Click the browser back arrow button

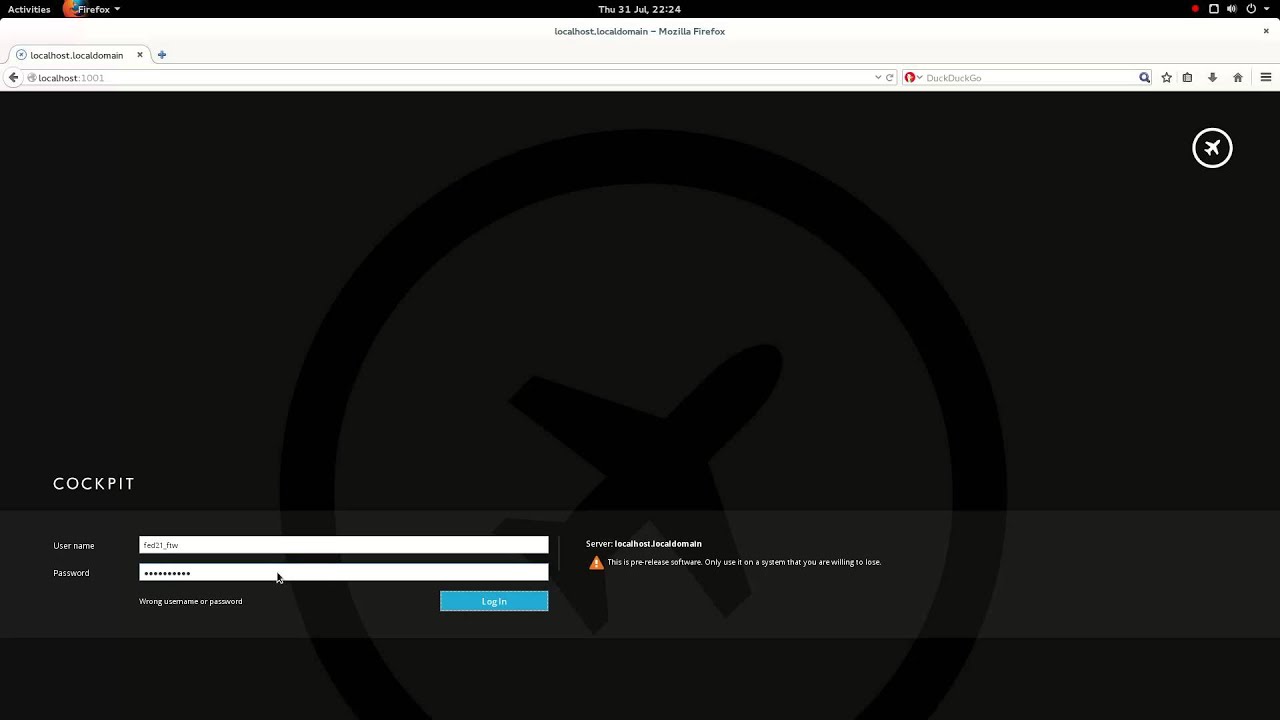pyautogui.click(x=13, y=77)
